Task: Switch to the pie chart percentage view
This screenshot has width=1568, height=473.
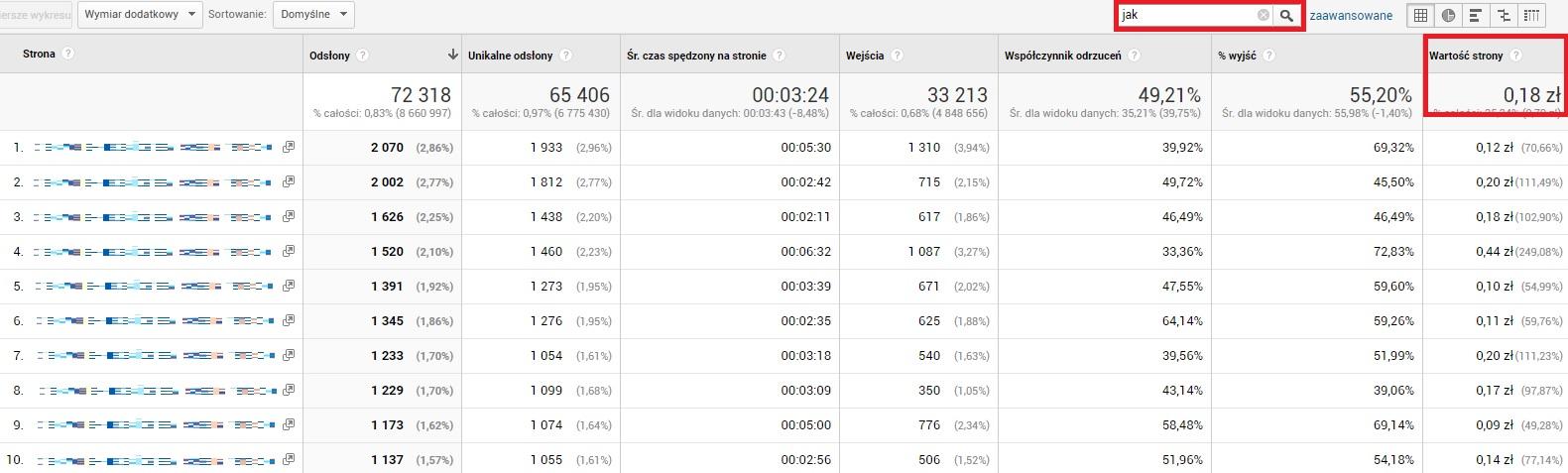Action: (1448, 16)
